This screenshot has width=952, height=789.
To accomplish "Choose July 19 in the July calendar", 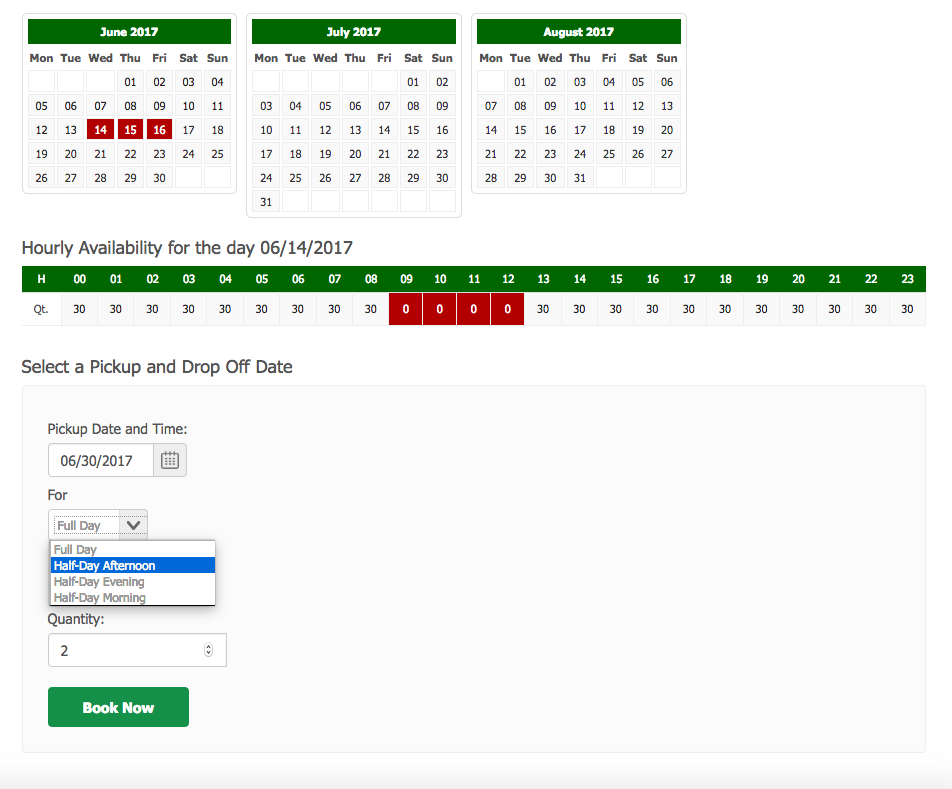I will pyautogui.click(x=325, y=154).
